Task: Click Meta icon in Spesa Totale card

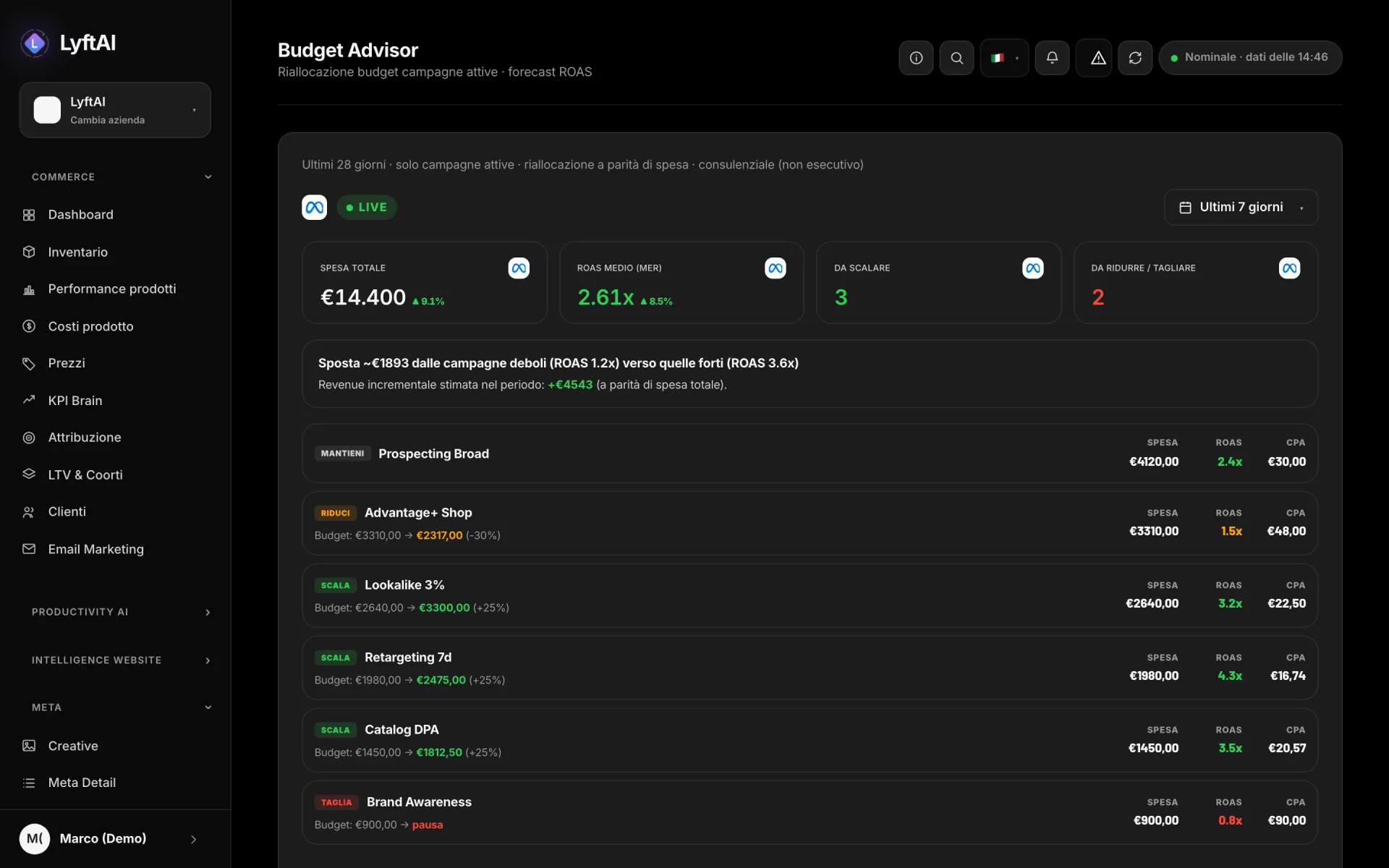Action: (x=519, y=268)
